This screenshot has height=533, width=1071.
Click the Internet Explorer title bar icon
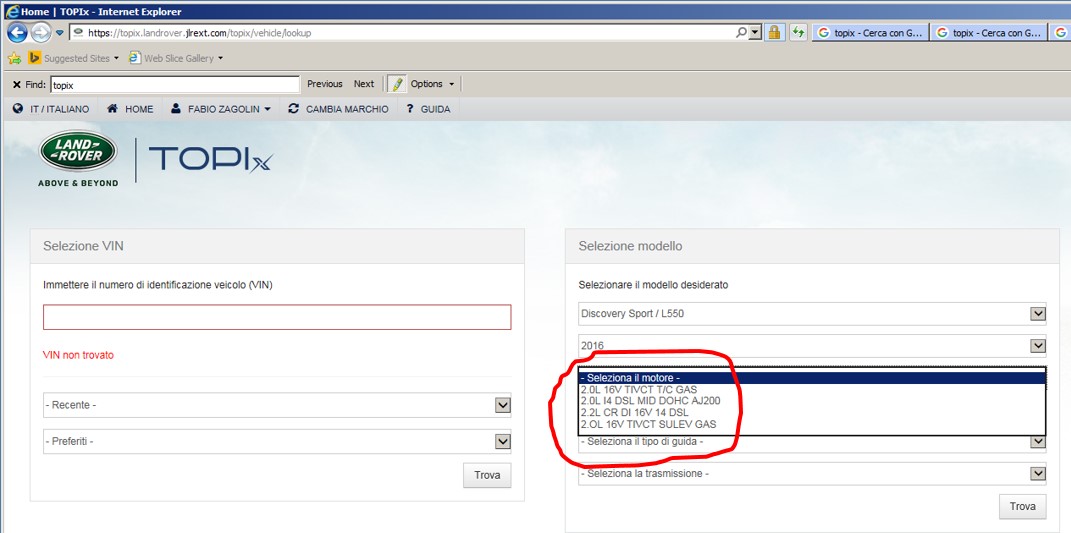pos(12,12)
